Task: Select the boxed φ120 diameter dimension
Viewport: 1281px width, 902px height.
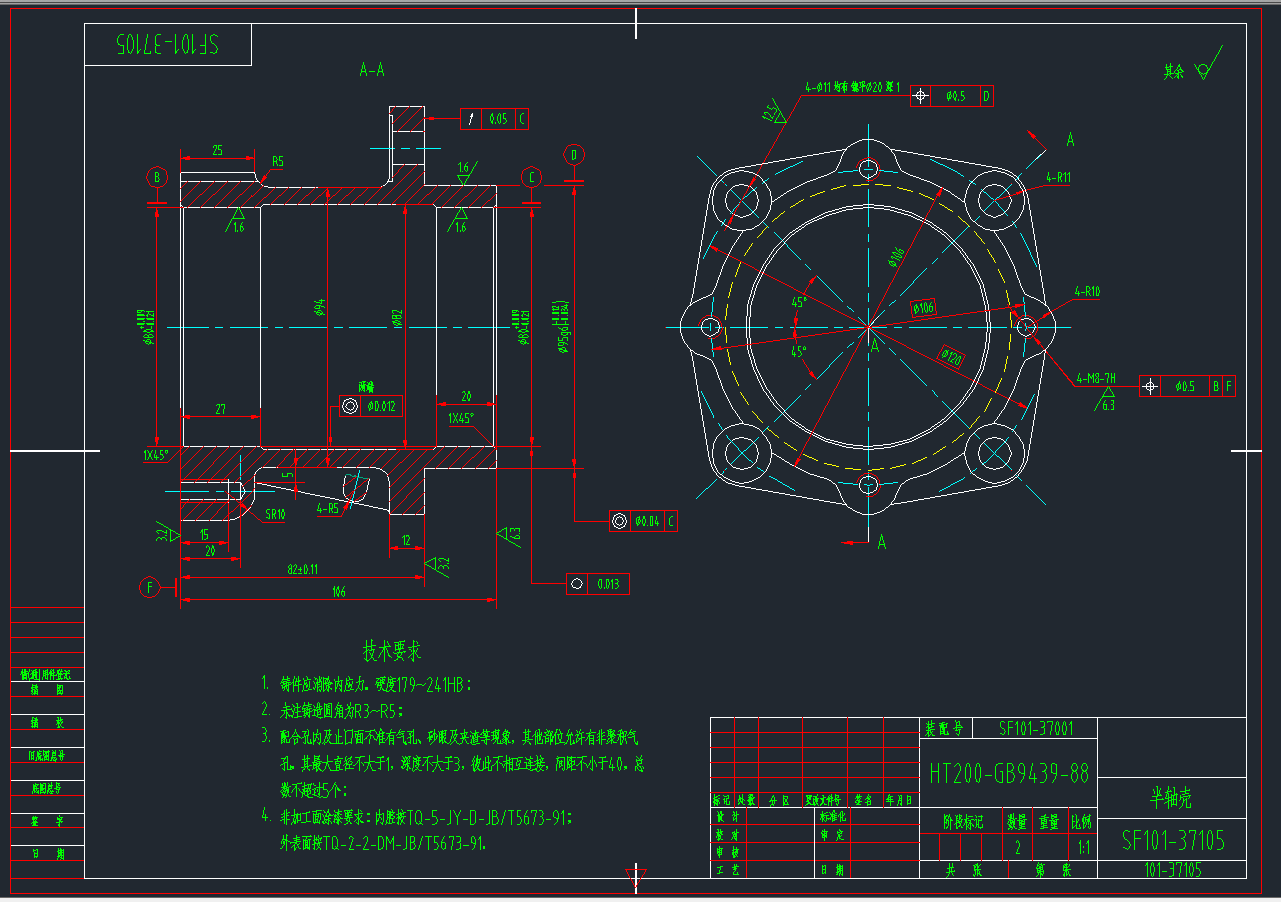Action: pos(950,356)
